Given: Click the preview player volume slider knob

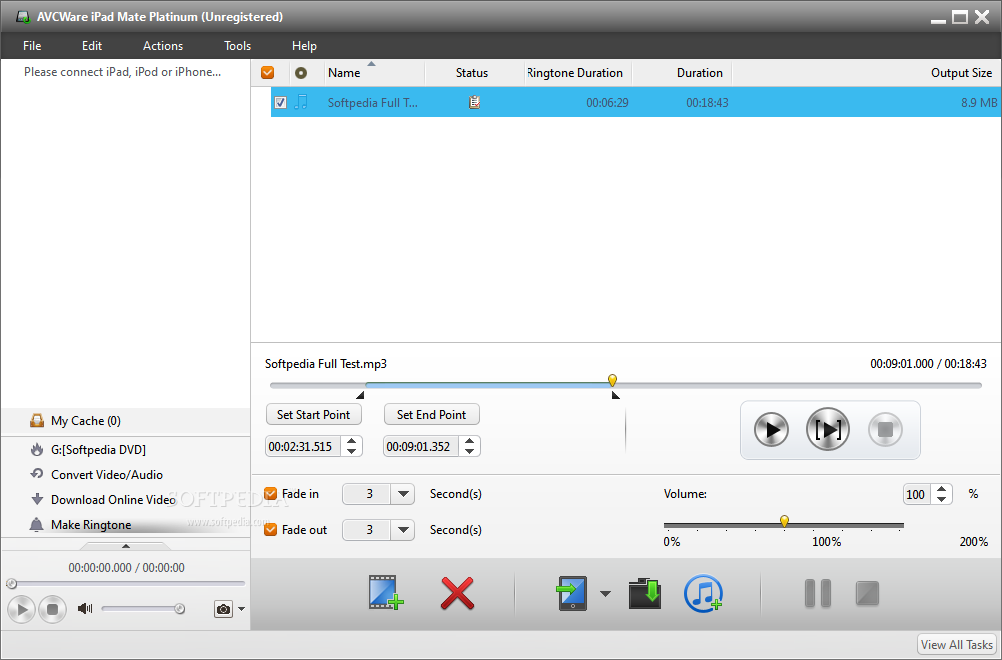Looking at the screenshot, I should point(180,609).
